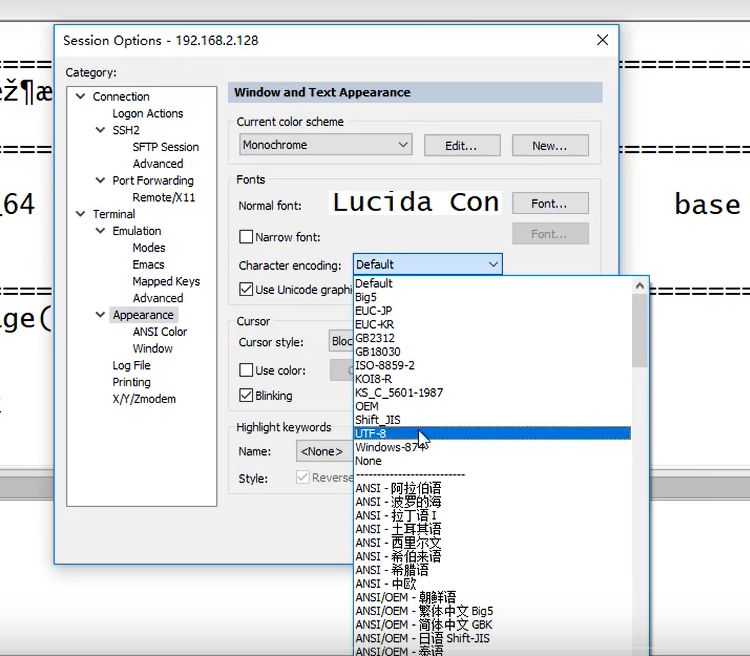Collapse the Terminal tree node

(x=81, y=214)
